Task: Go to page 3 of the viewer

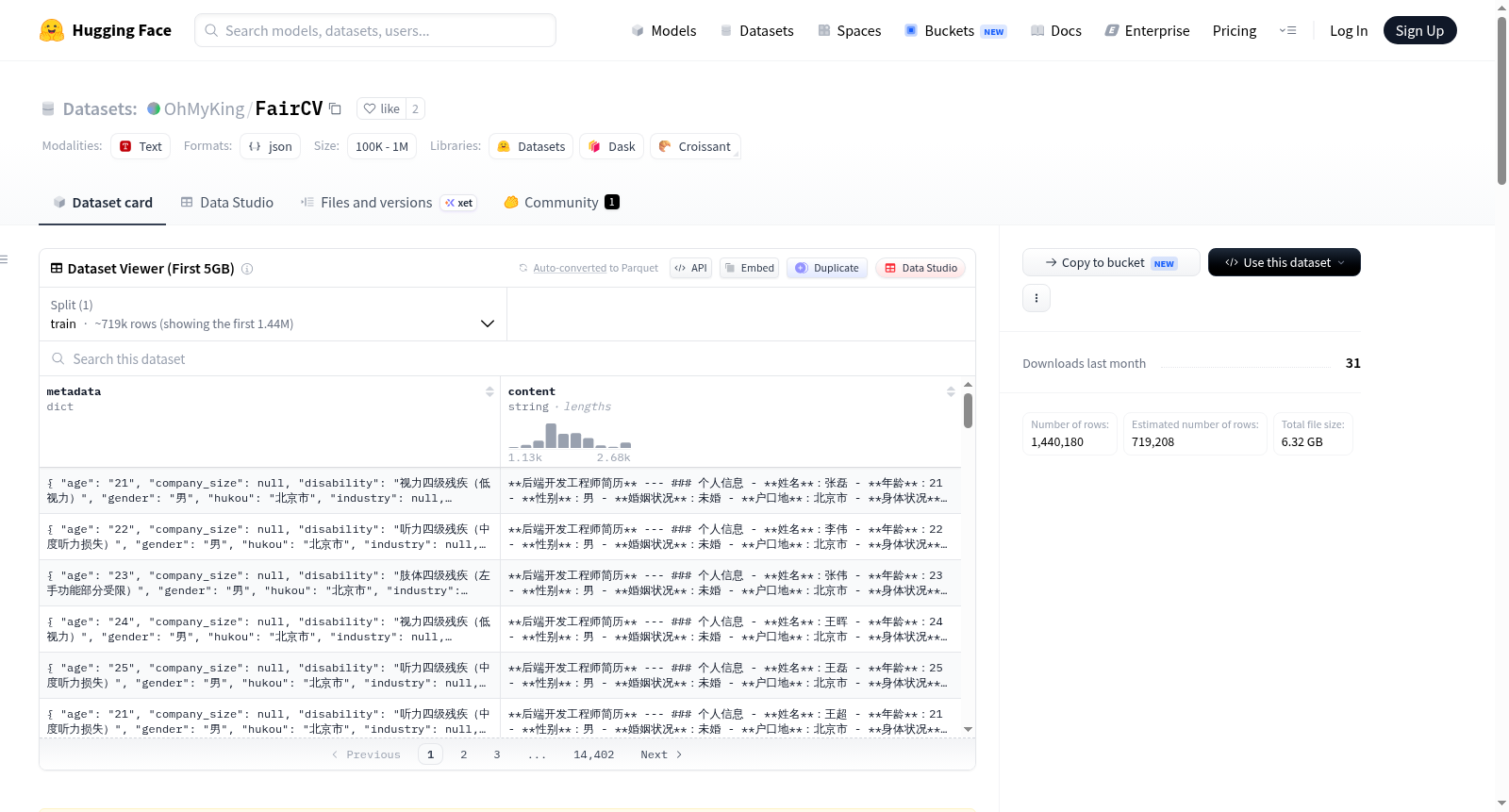Action: coord(497,754)
